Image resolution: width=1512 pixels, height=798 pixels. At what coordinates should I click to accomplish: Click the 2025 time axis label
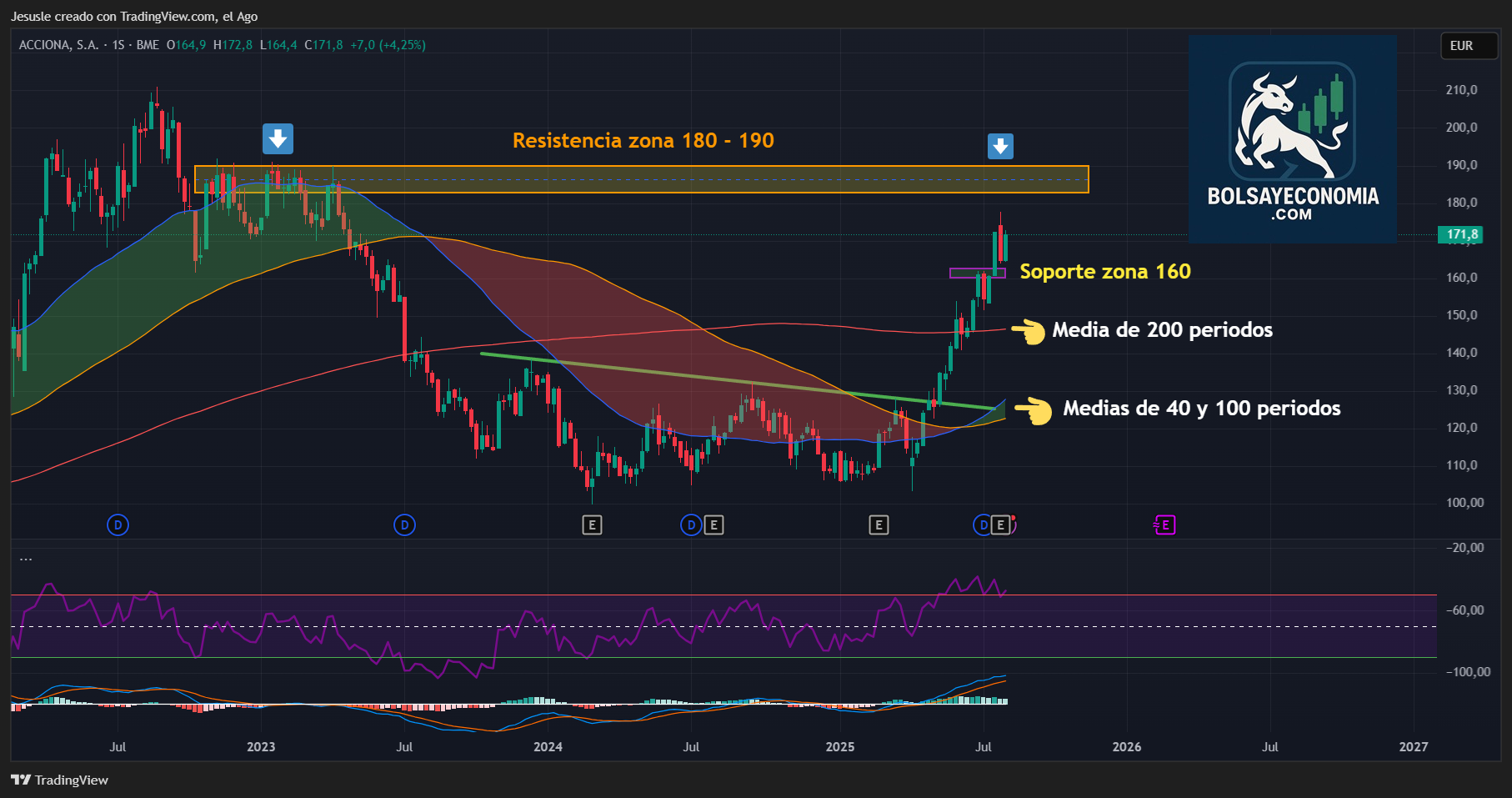pyautogui.click(x=840, y=746)
